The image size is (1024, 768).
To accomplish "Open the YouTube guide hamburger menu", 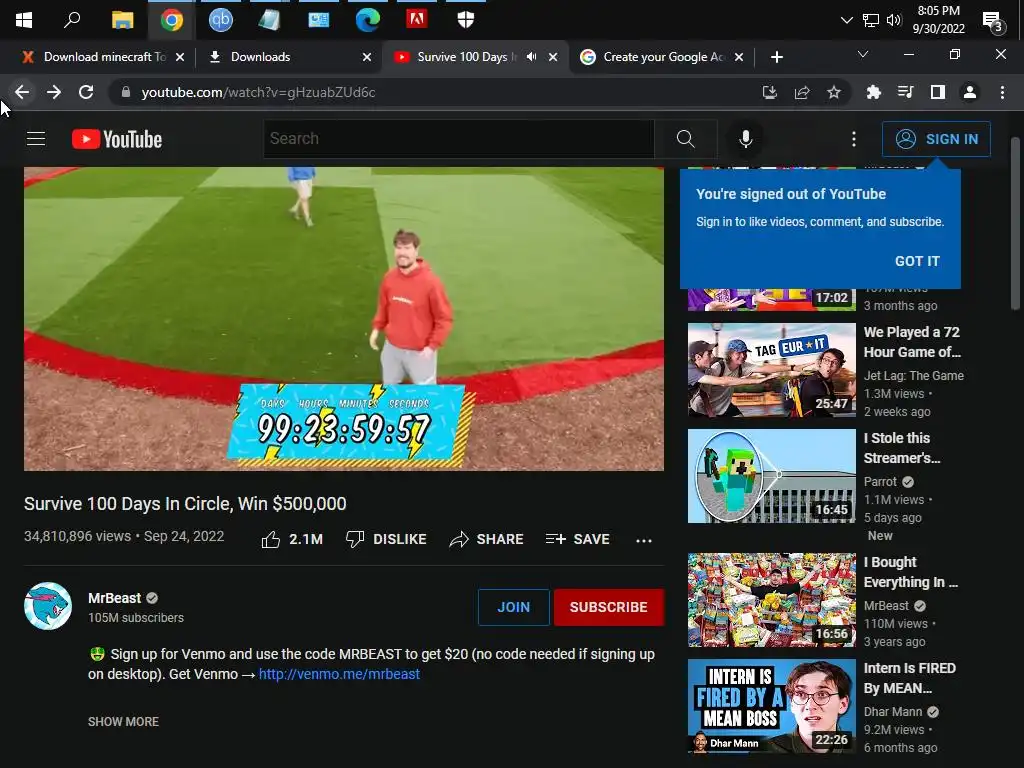I will [x=36, y=138].
